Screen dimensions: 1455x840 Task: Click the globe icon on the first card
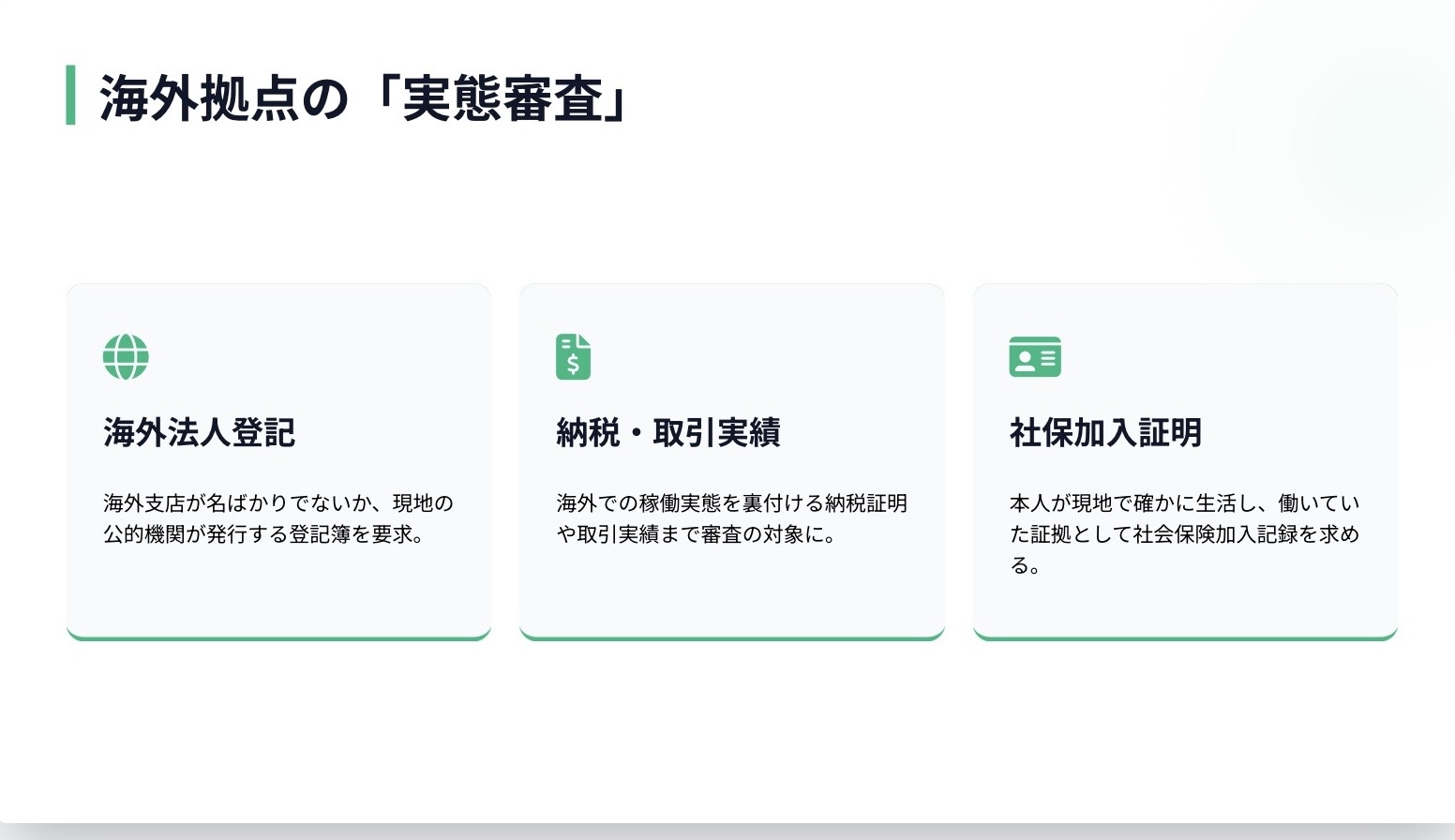(x=126, y=357)
